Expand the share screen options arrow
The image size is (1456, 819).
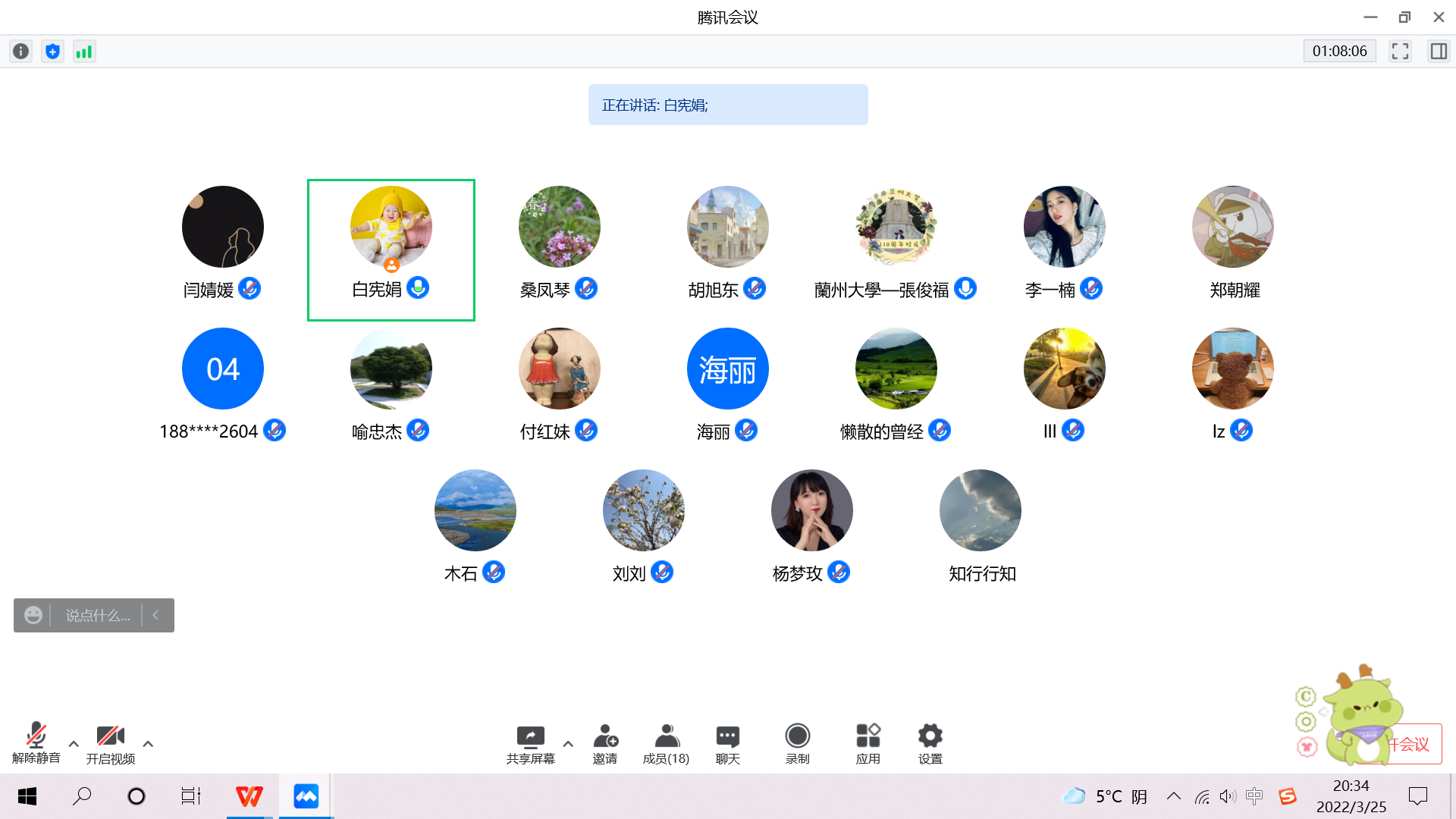[x=568, y=744]
